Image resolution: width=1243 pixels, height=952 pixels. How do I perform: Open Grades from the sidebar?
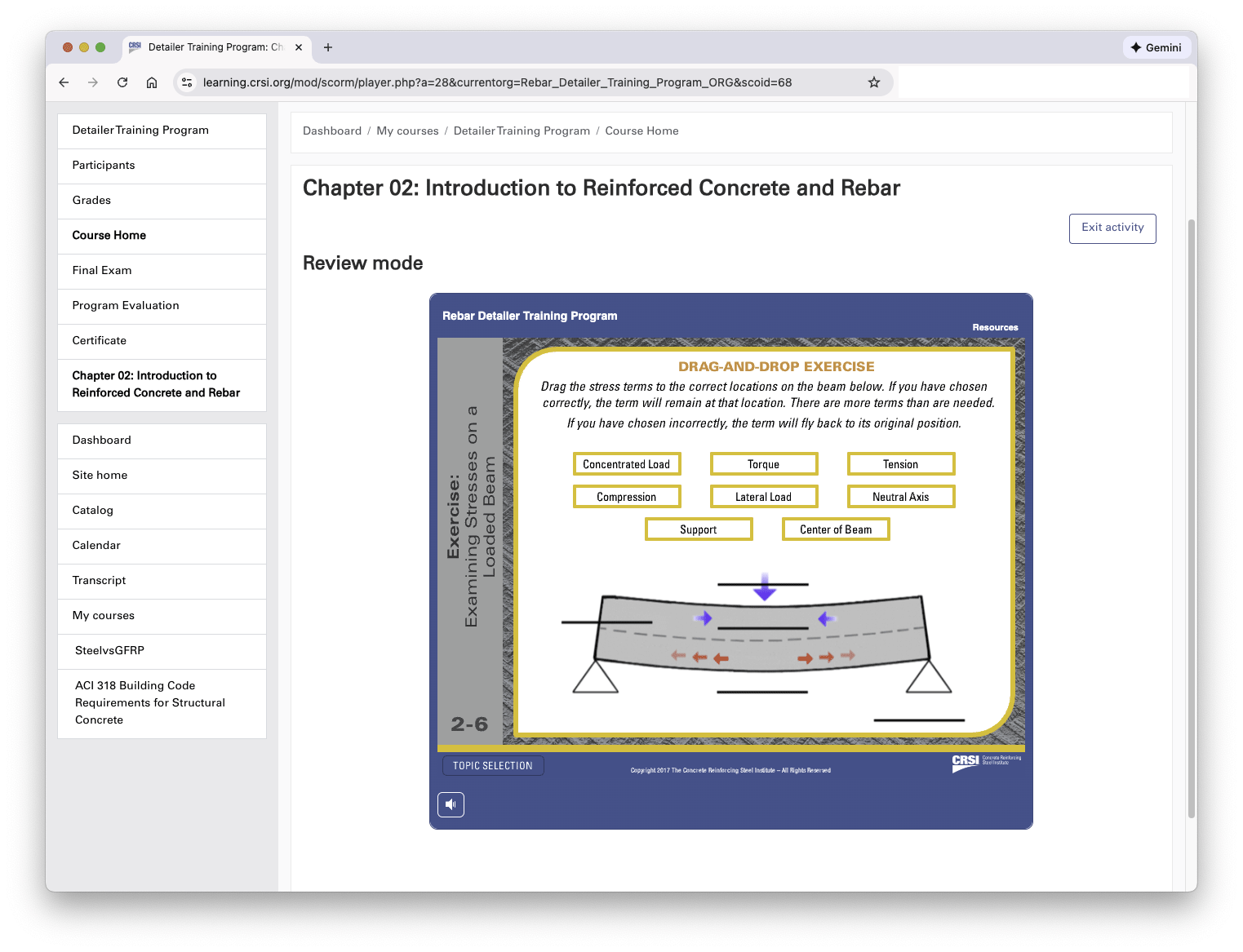[x=91, y=200]
